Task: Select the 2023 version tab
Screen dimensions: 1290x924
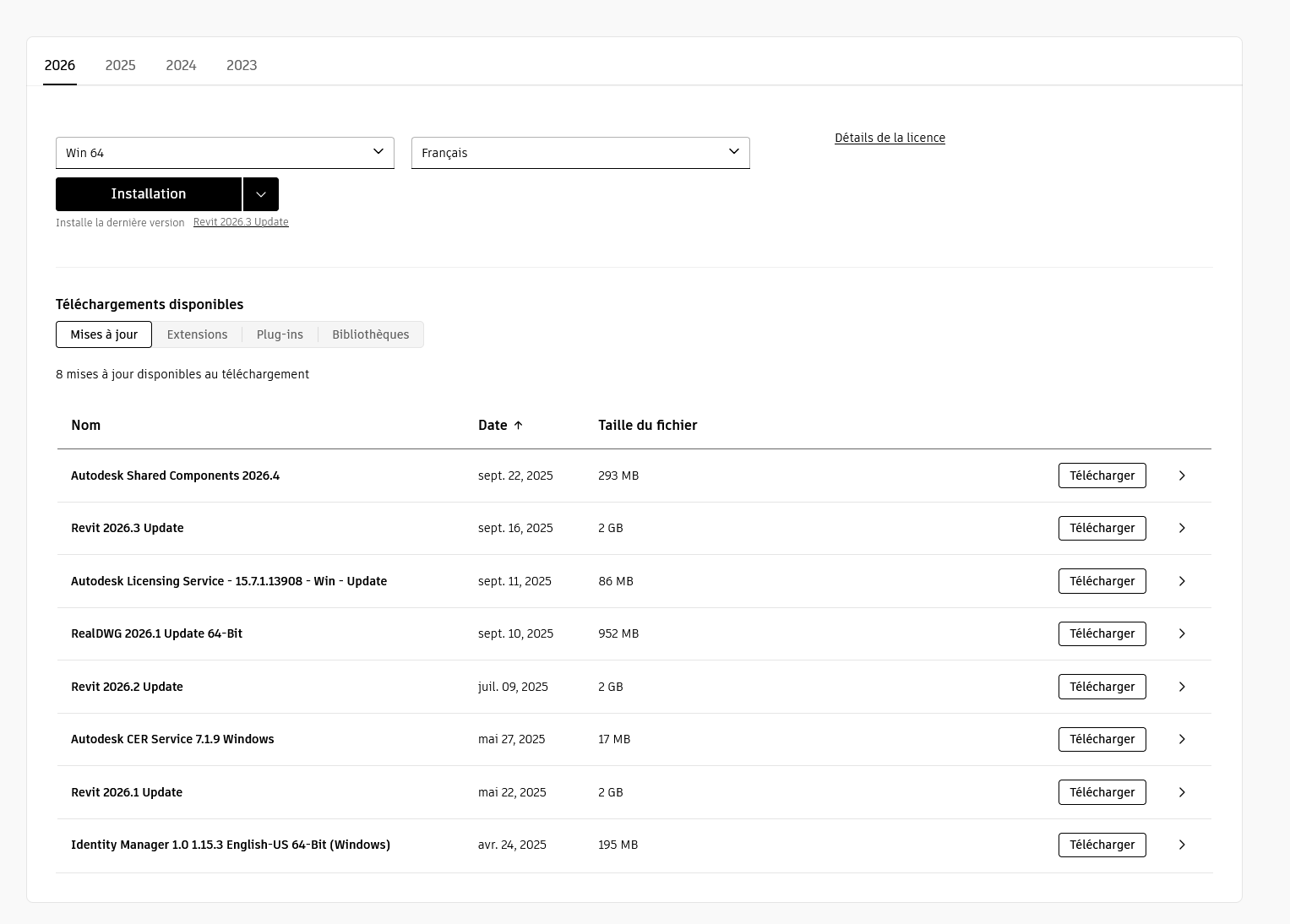Action: click(242, 65)
